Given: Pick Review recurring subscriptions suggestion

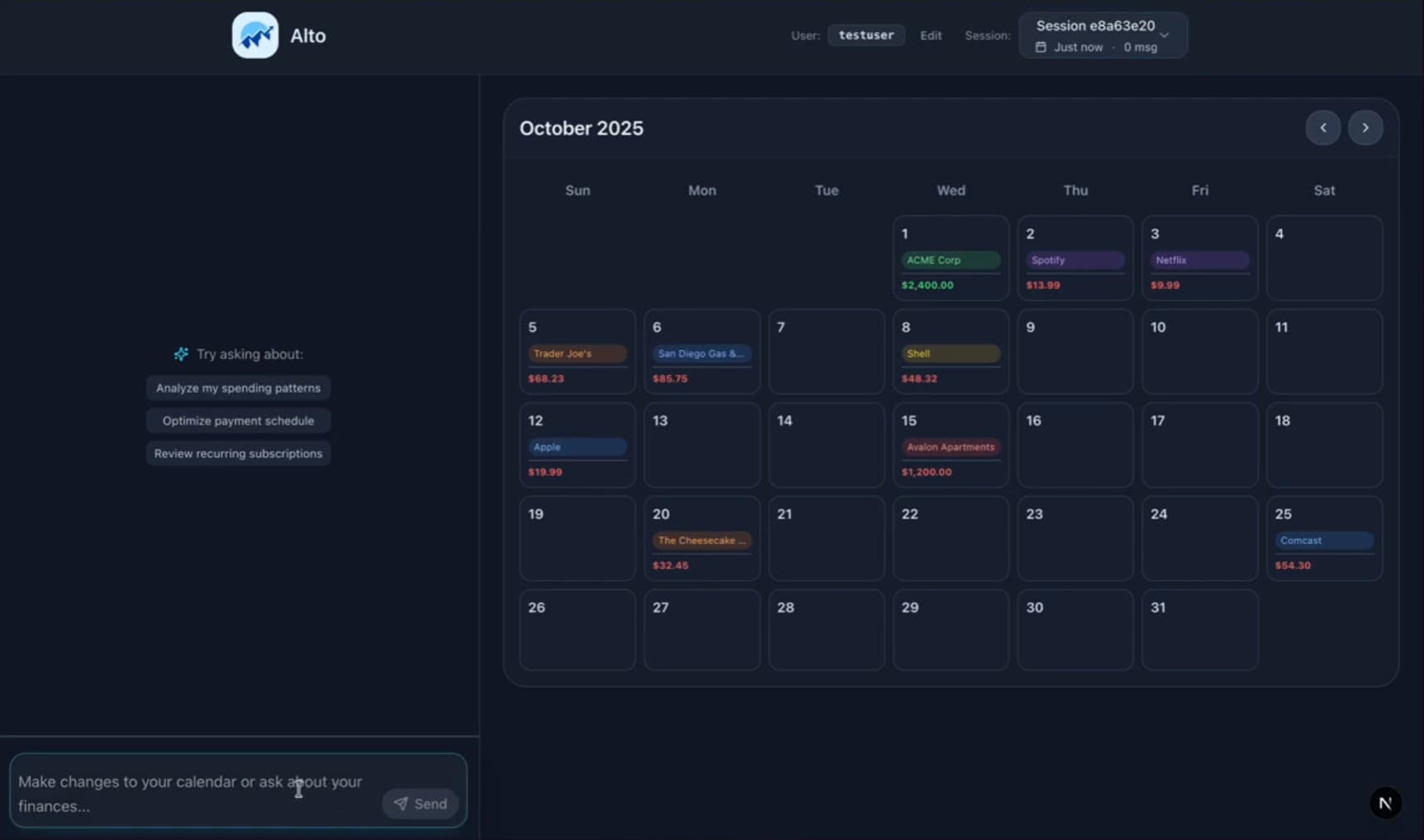Looking at the screenshot, I should coord(238,454).
